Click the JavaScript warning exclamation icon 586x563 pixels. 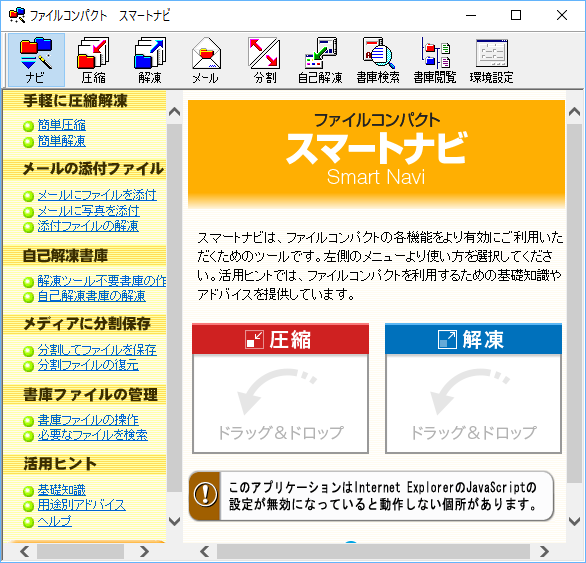click(x=205, y=495)
